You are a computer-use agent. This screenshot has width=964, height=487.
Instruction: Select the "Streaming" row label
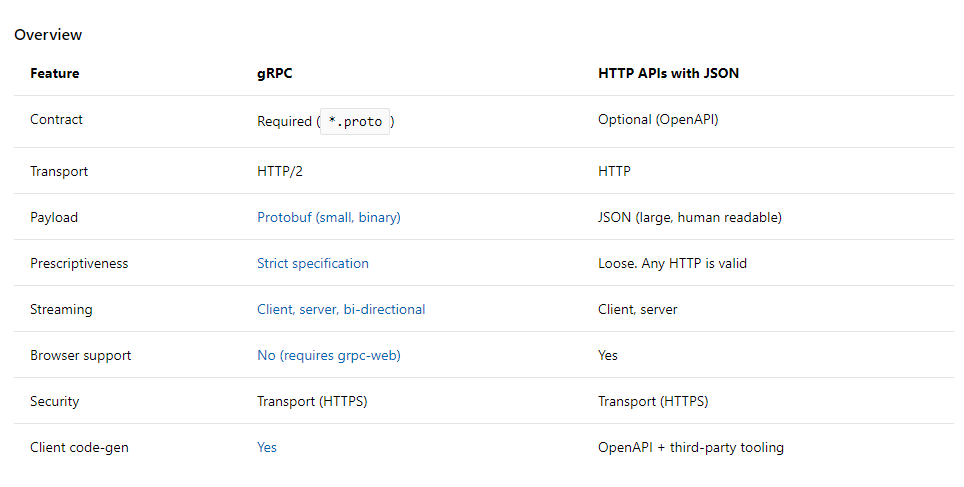61,309
